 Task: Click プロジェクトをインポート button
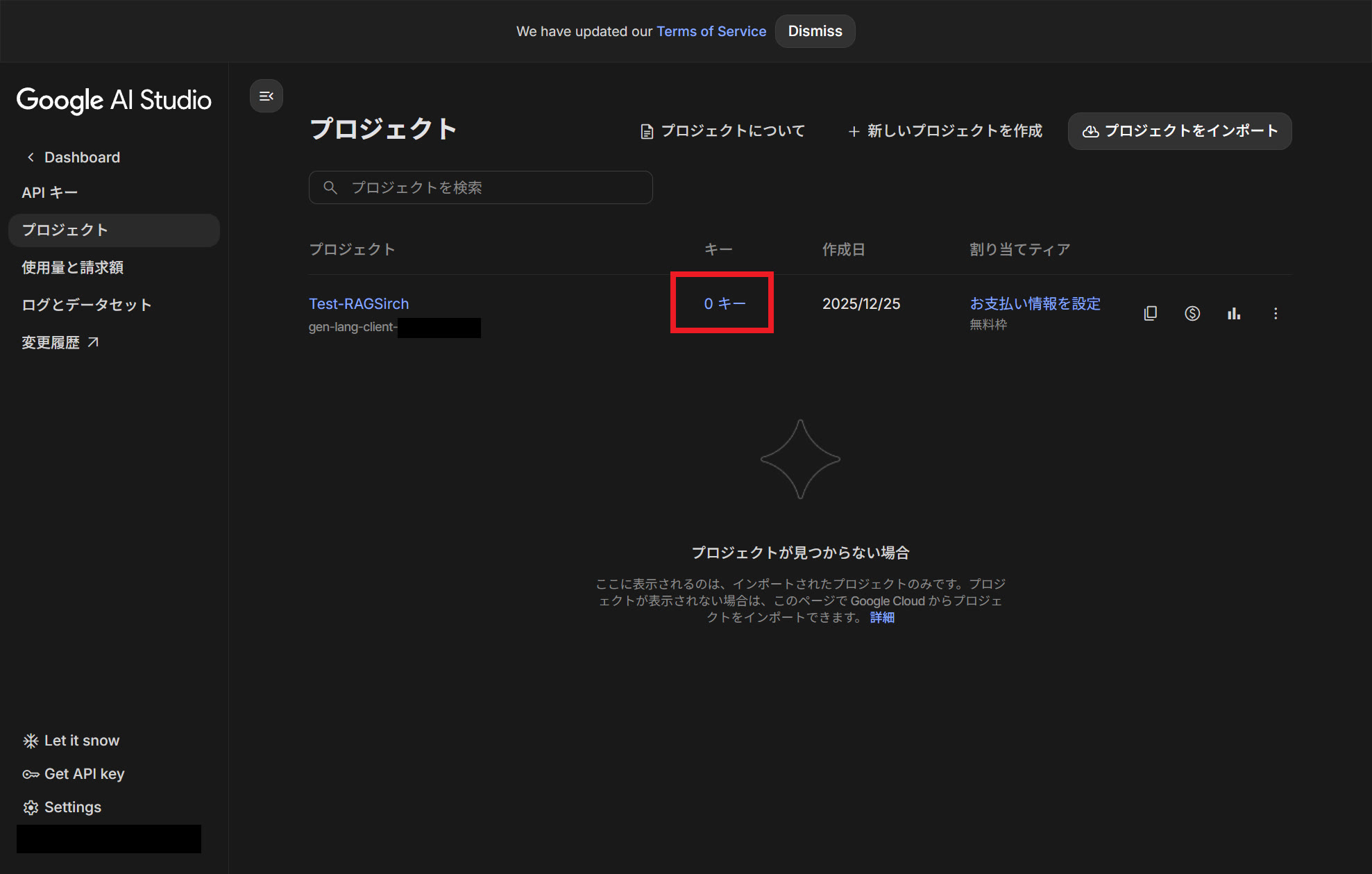[1179, 131]
